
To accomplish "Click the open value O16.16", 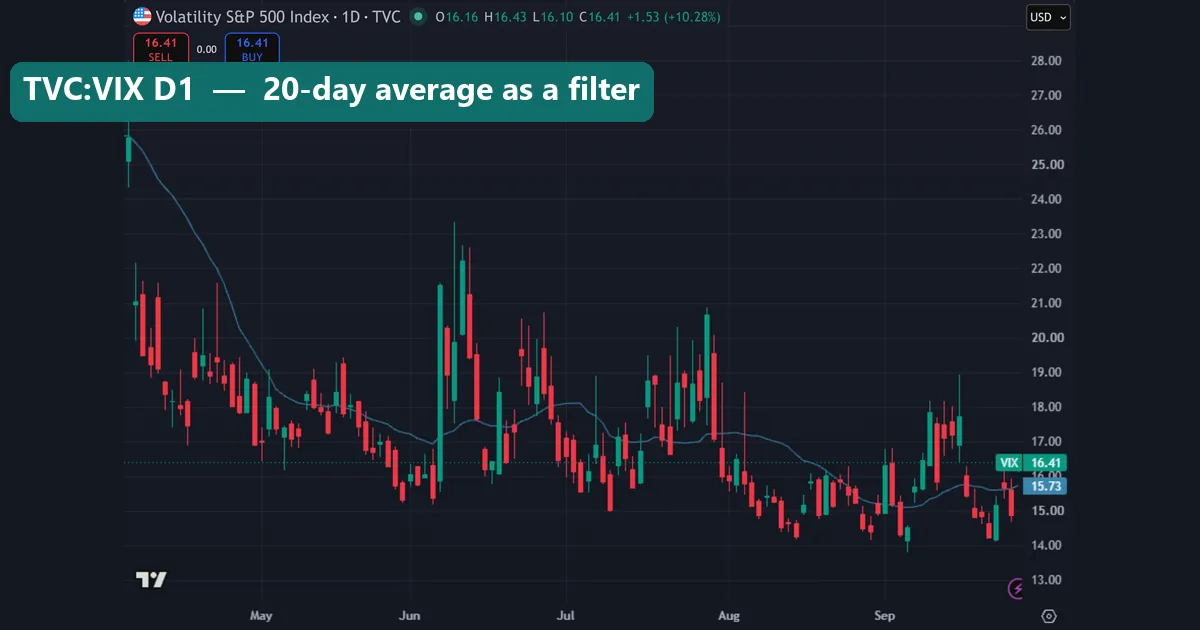I will [457, 17].
